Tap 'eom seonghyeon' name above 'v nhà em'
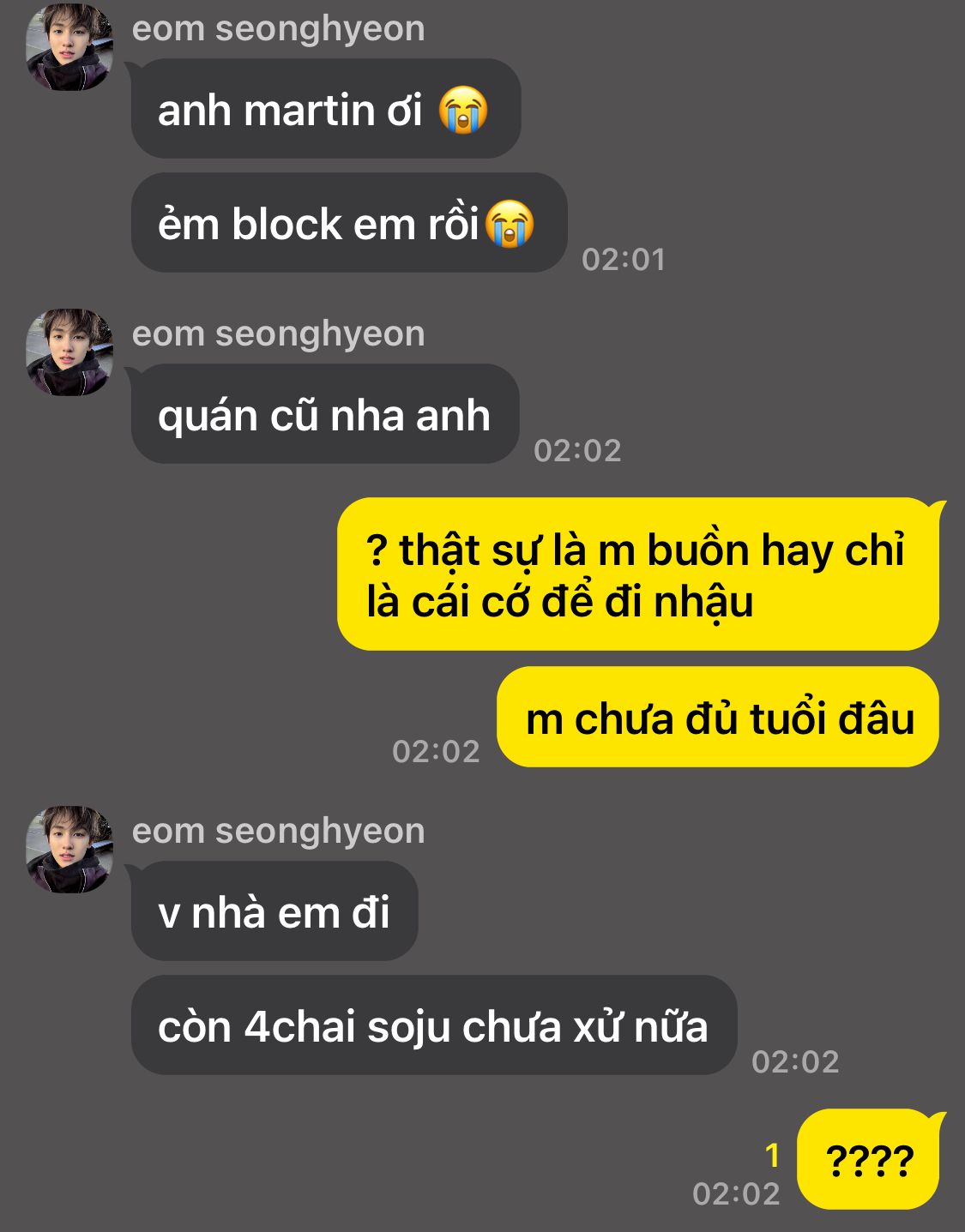Viewport: 965px width, 1232px height. pos(279,831)
